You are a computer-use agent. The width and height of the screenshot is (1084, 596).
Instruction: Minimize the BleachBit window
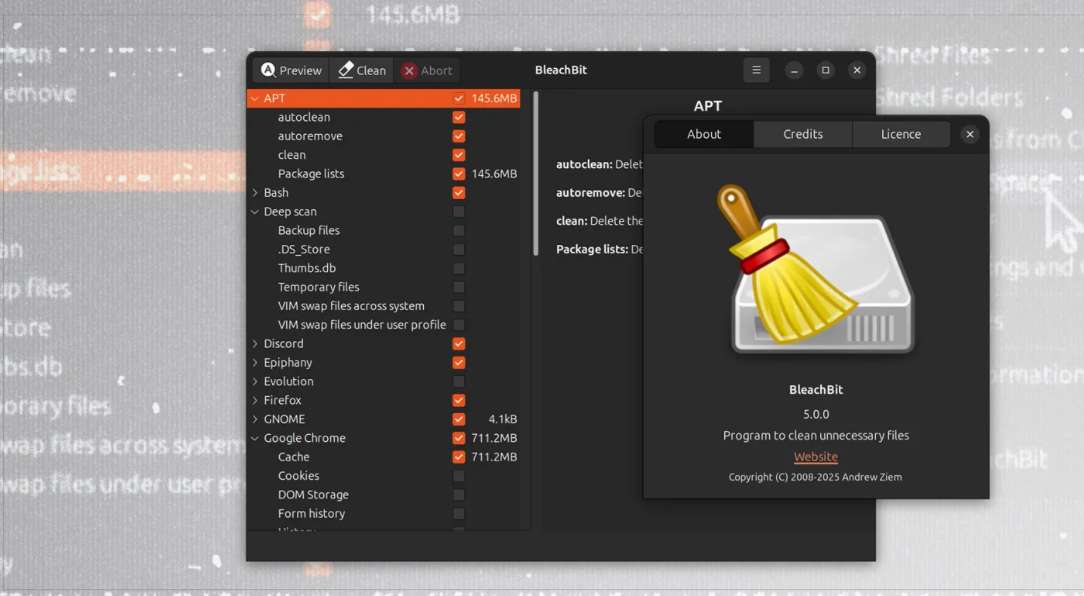(x=794, y=70)
